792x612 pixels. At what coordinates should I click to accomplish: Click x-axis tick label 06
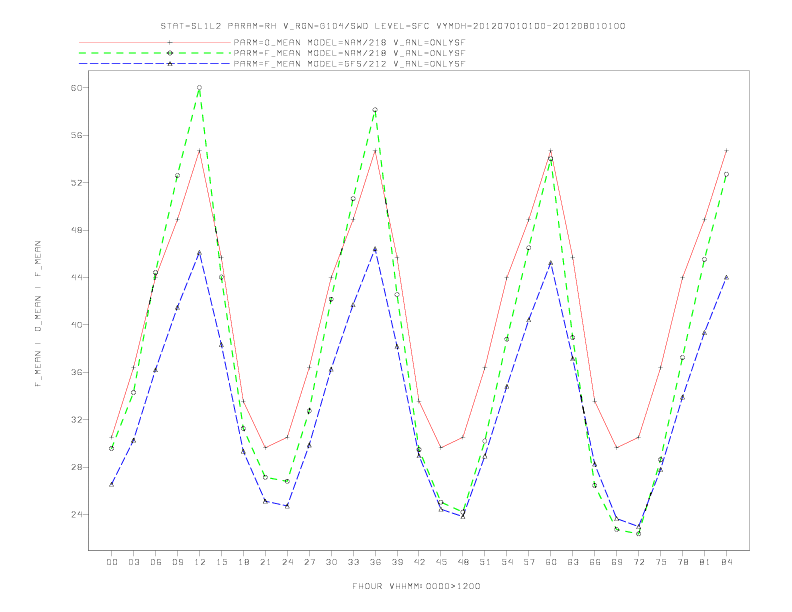(x=156, y=562)
